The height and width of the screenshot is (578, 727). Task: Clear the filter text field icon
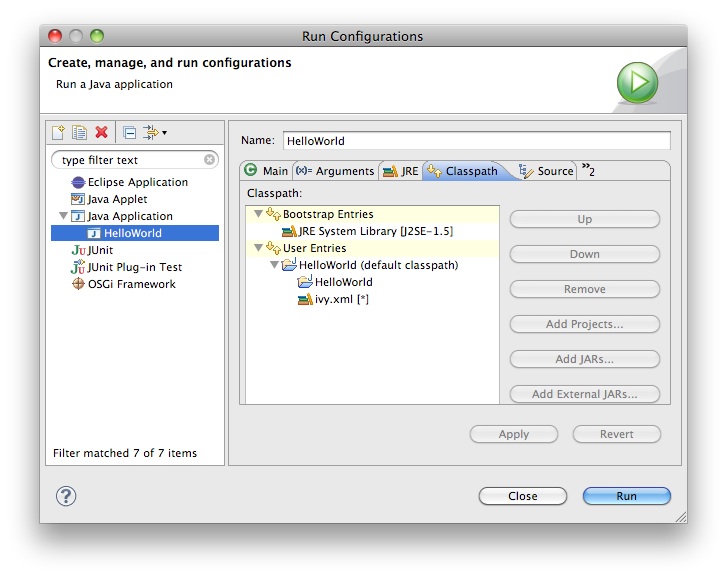tap(210, 160)
